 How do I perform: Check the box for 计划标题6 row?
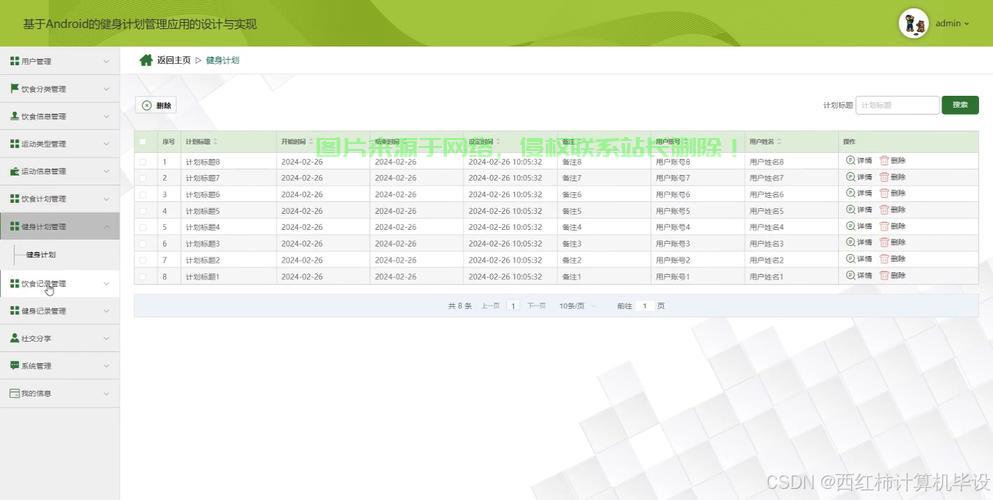tap(142, 195)
